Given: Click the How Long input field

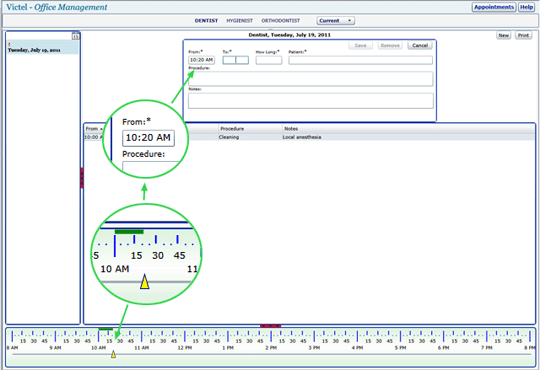Looking at the screenshot, I should (x=269, y=60).
